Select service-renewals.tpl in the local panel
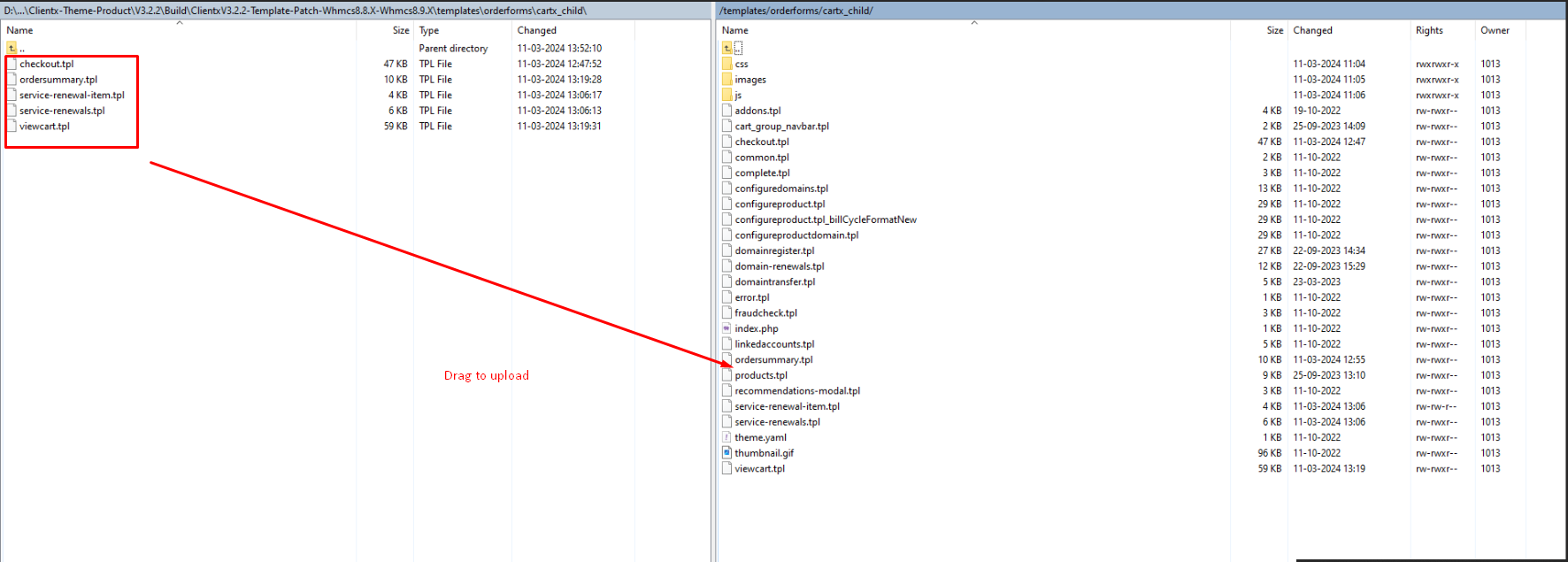Viewport: 1568px width, 562px height. [62, 111]
